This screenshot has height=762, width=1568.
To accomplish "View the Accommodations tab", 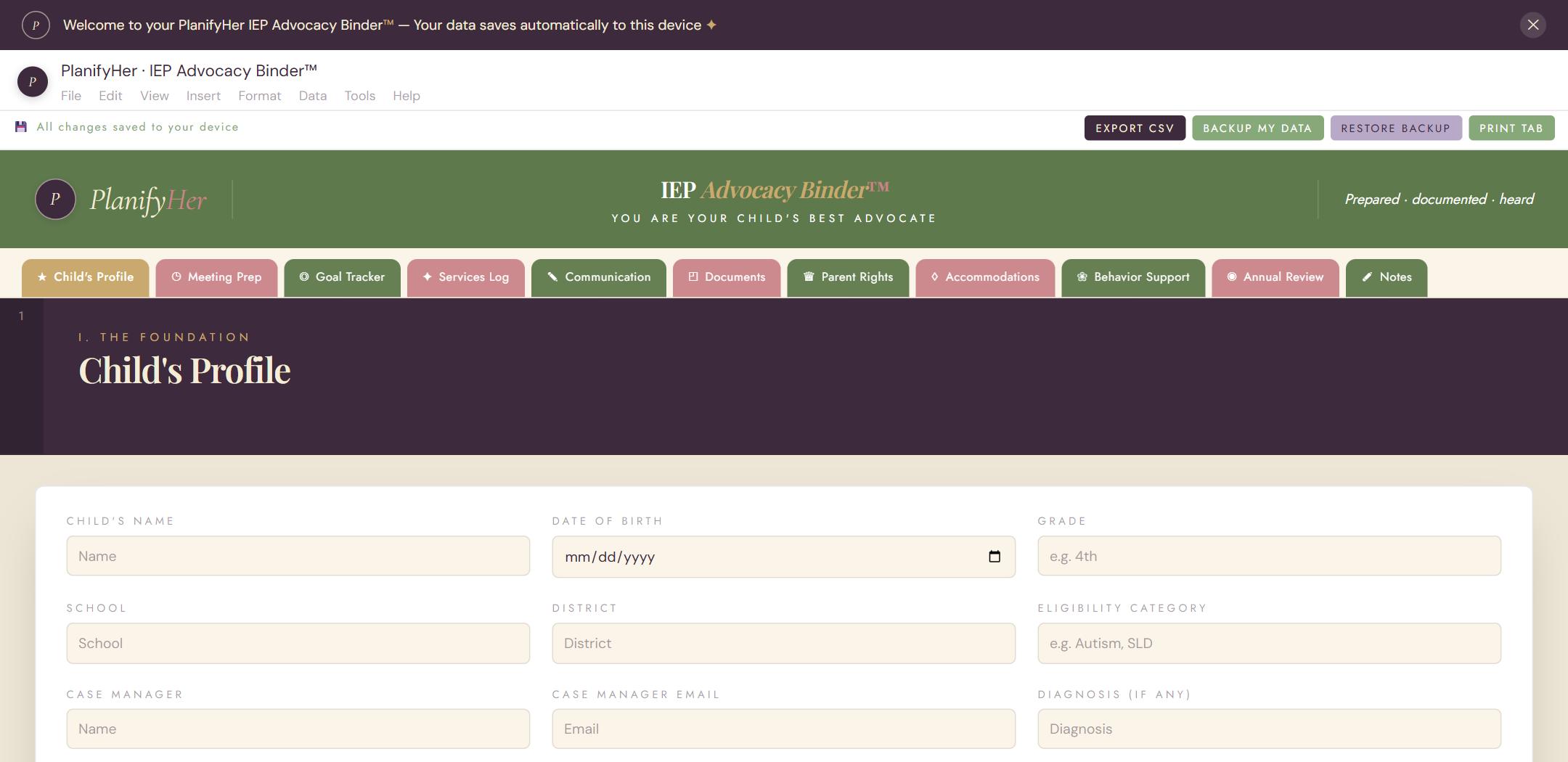I will click(985, 278).
